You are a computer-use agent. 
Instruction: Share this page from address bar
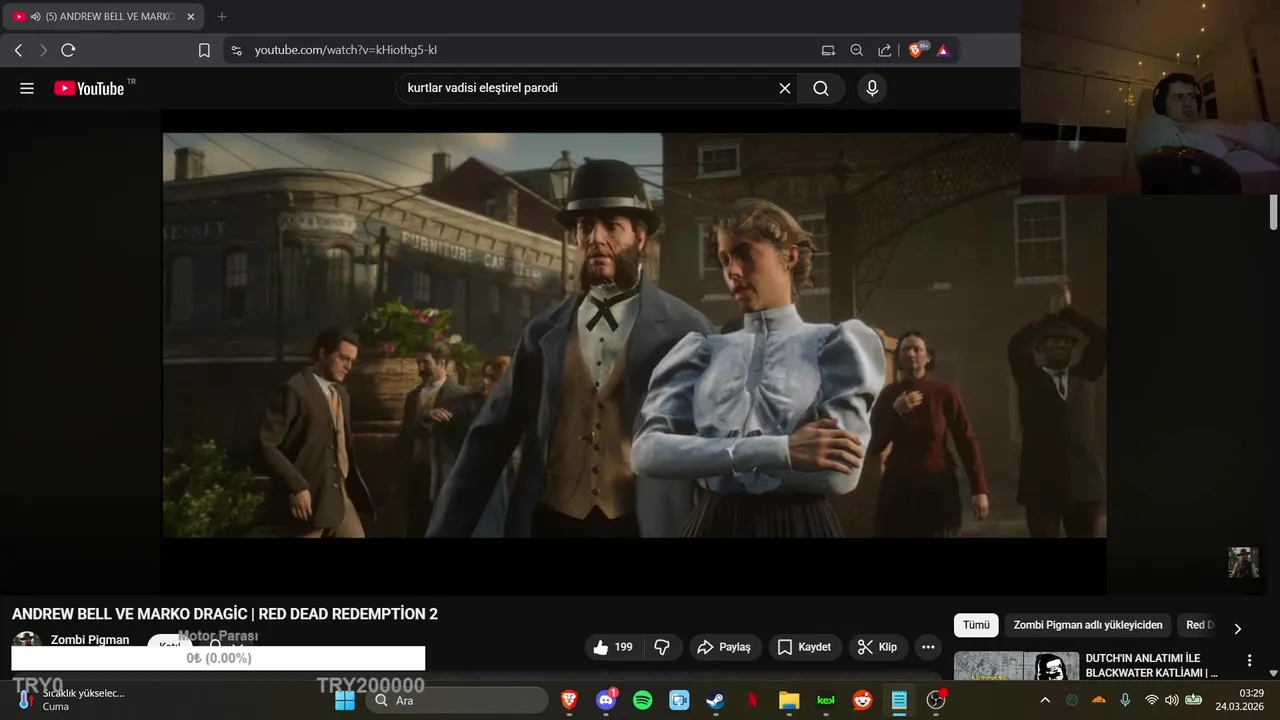coord(885,50)
